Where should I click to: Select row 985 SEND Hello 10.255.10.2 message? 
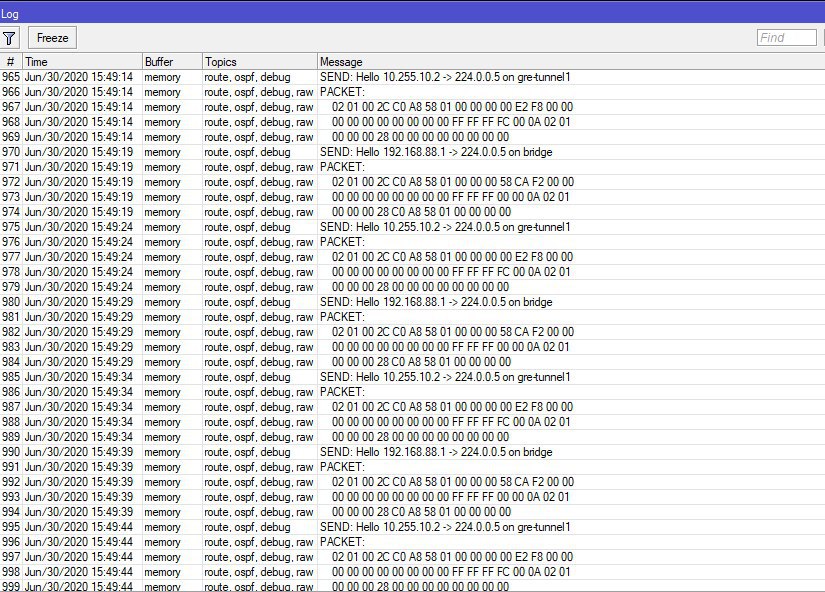tap(445, 377)
